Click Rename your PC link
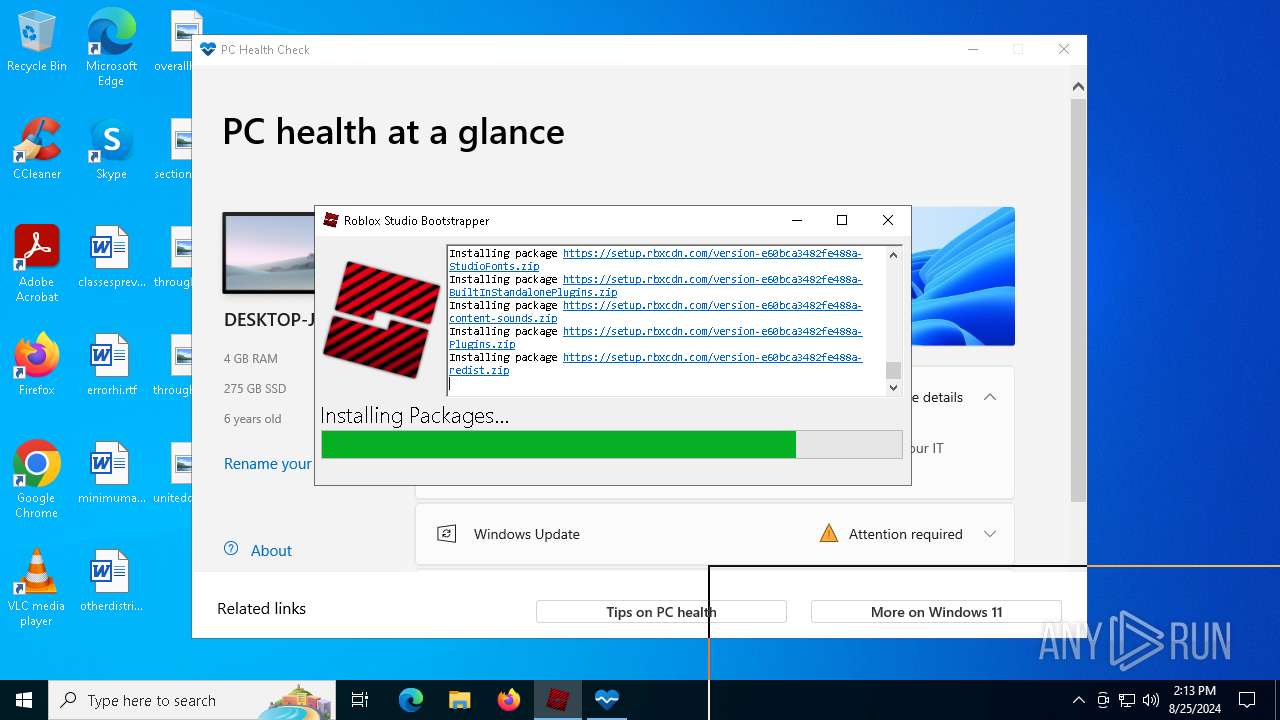Image resolution: width=1280 pixels, height=720 pixels. (267, 464)
